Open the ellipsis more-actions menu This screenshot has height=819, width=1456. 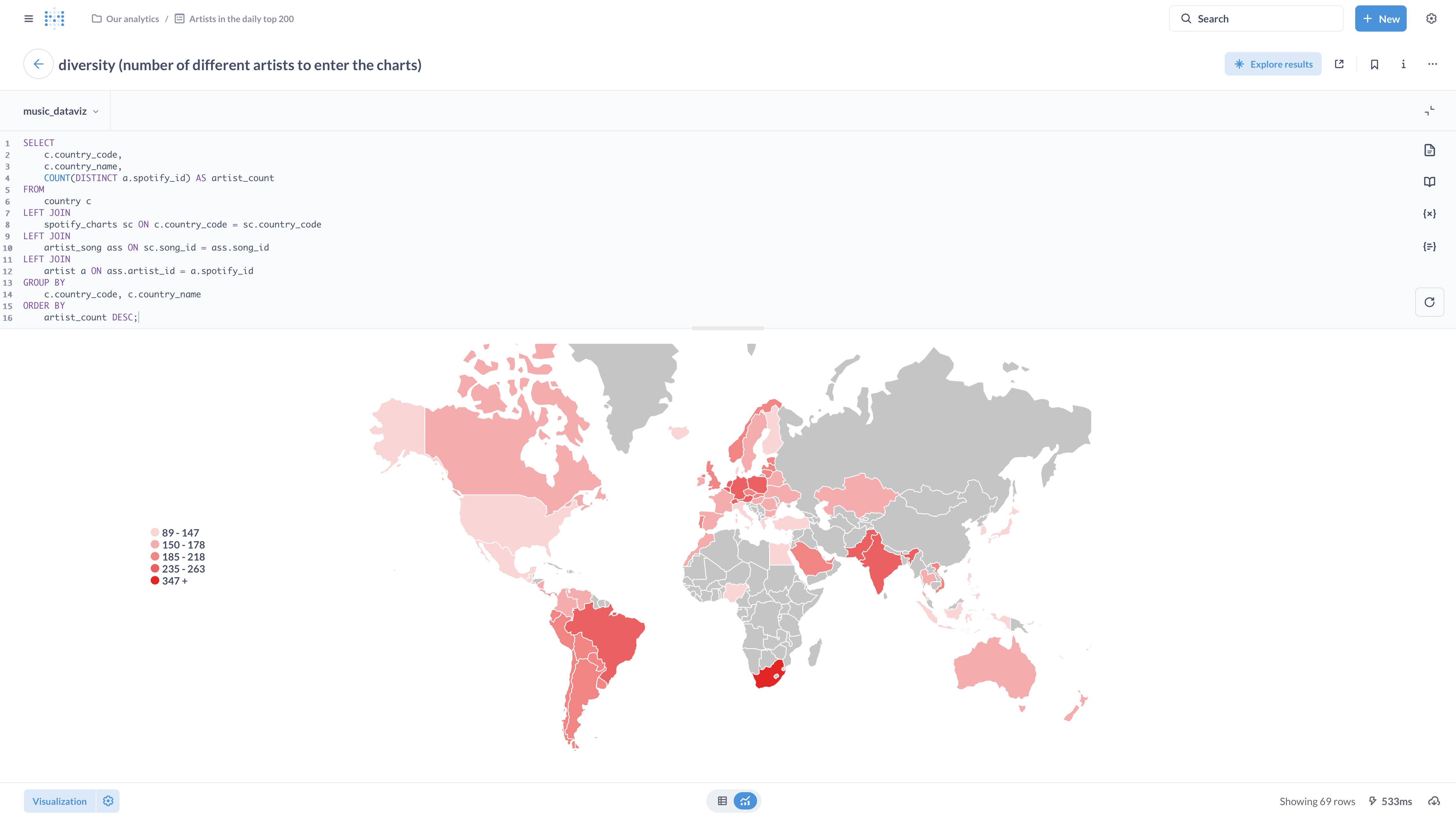click(1432, 64)
